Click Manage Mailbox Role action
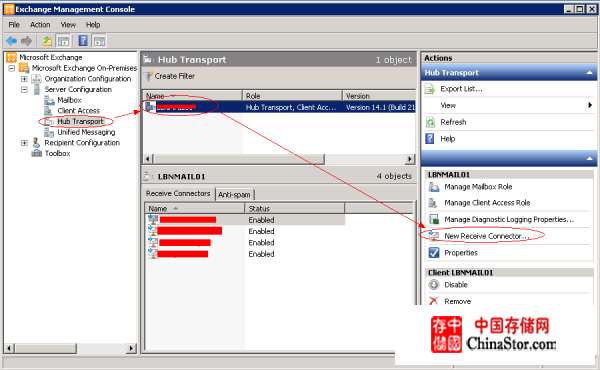 [478, 187]
